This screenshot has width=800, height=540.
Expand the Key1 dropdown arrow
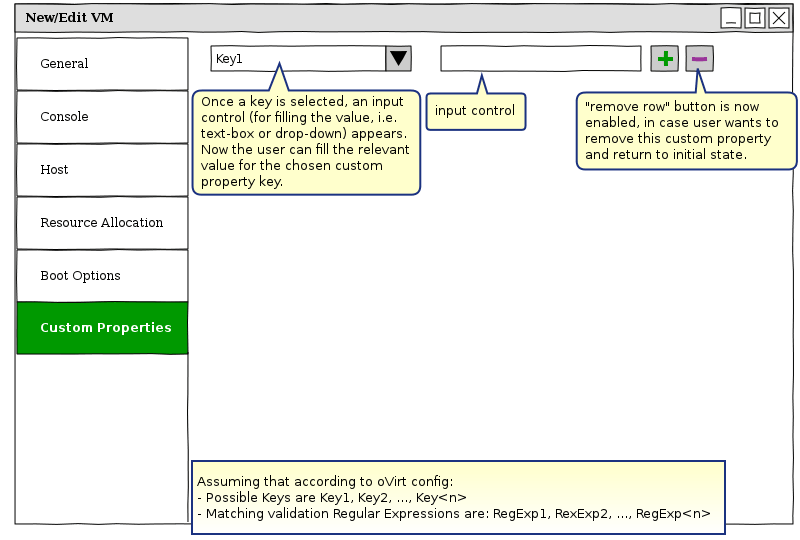399,59
